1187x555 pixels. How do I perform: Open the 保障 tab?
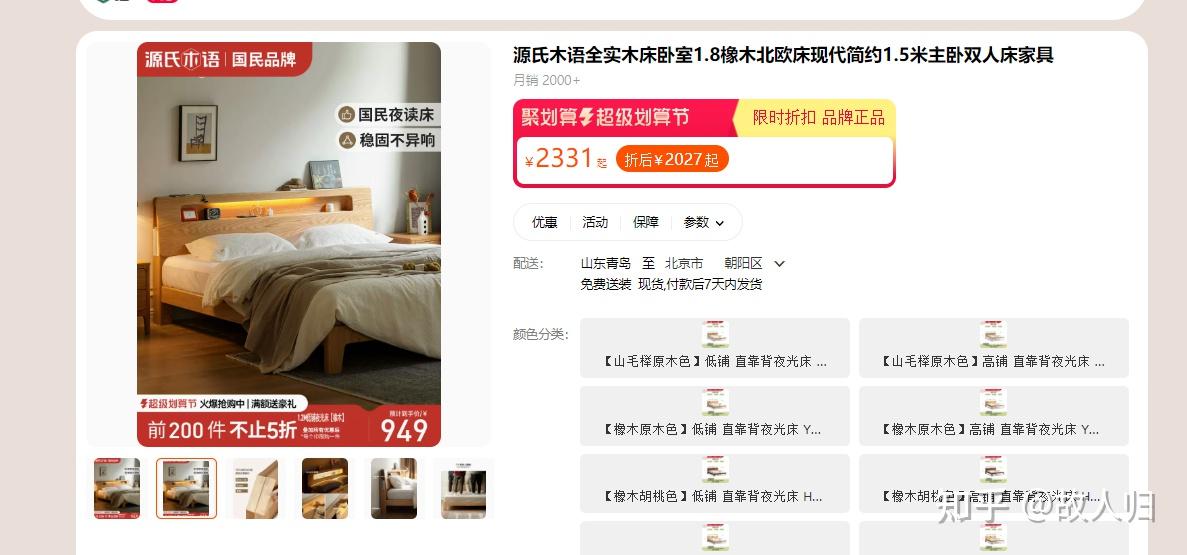(x=646, y=223)
